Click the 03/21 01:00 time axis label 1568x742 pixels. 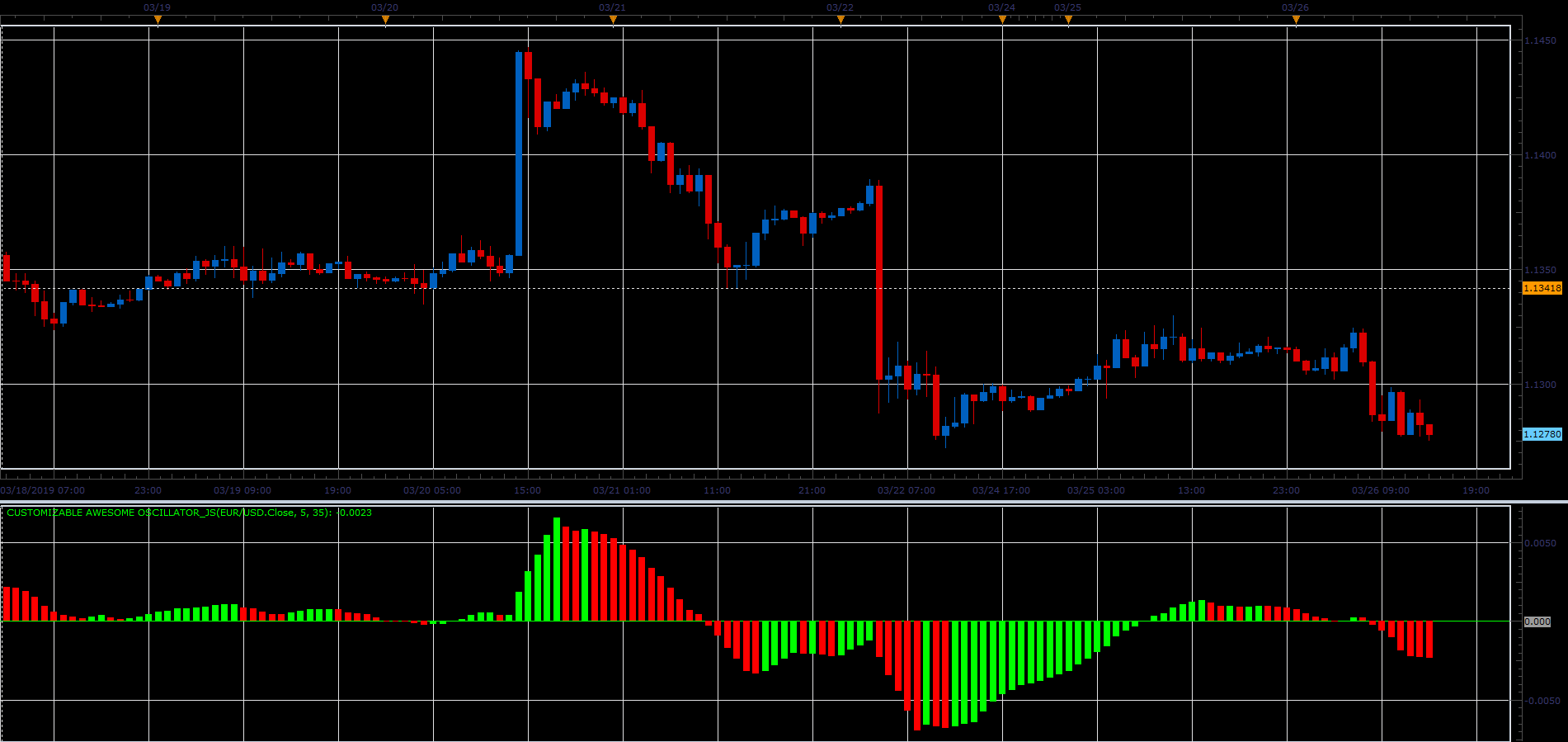pos(622,490)
